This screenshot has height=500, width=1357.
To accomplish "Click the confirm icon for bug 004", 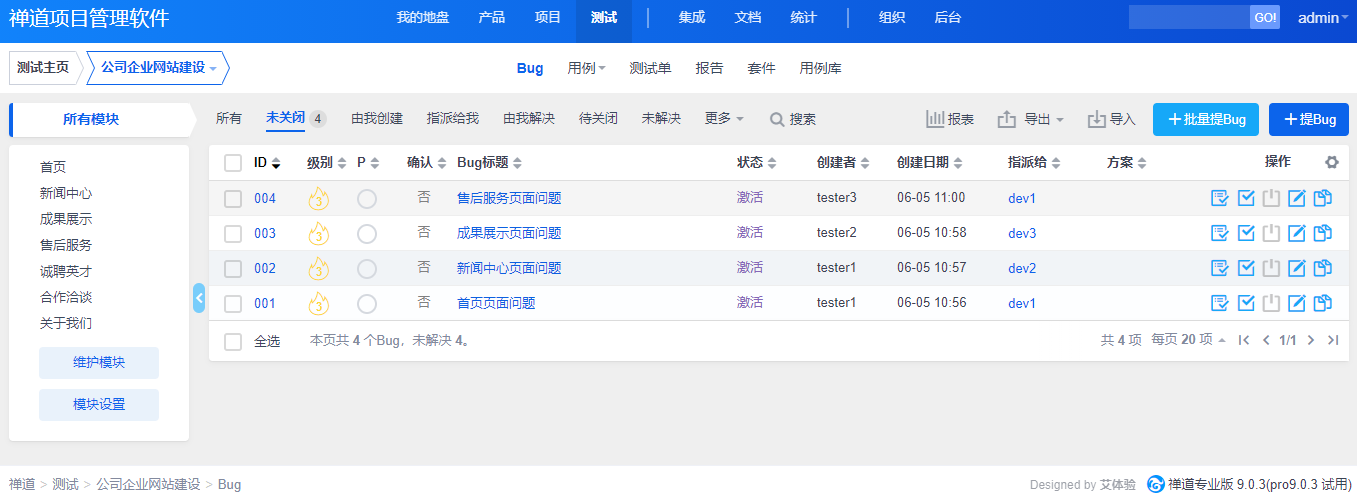I will 1219,198.
